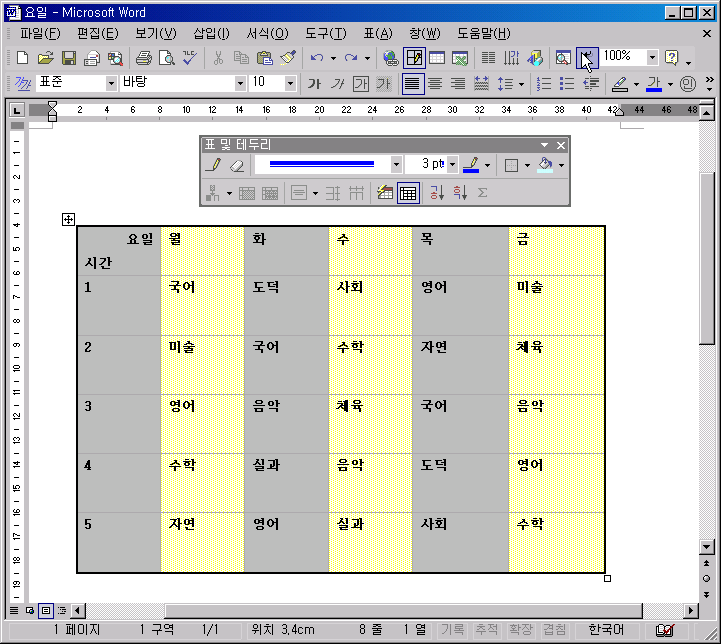Undo the last action

(x=317, y=58)
